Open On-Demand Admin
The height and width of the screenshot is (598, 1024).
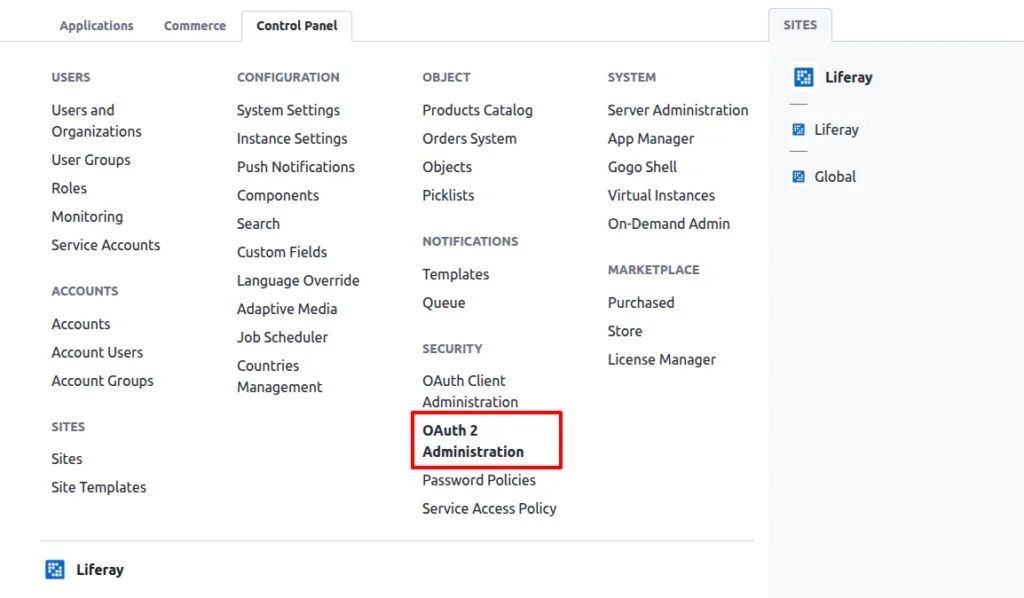pos(669,224)
